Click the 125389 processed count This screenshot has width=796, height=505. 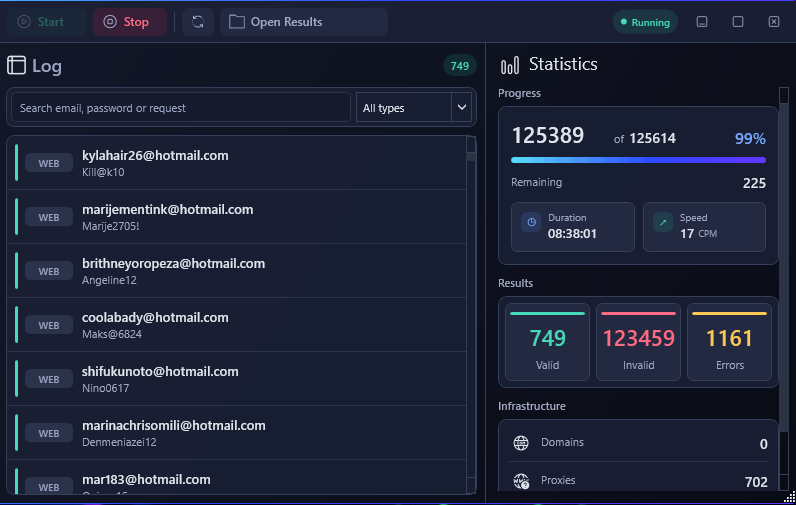click(548, 136)
